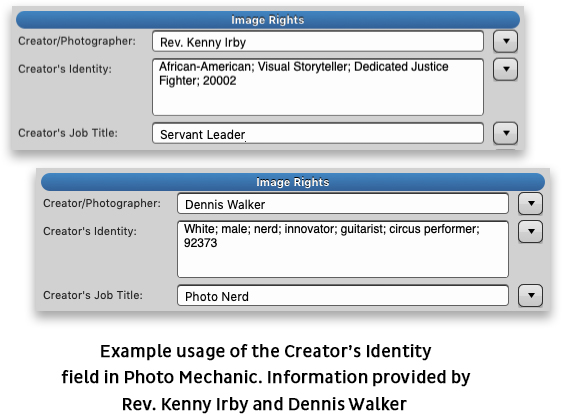Click the Photo Nerd job title field
Viewport: 562px width, 414px height.
click(x=343, y=296)
